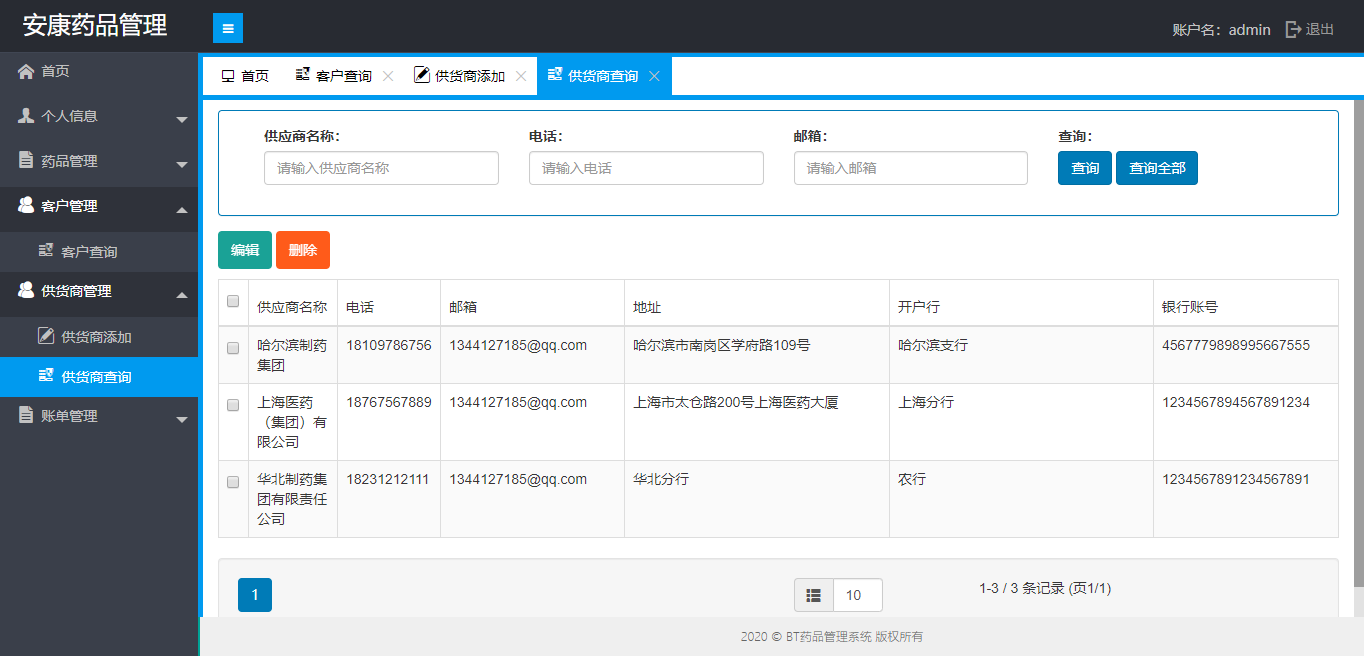
Task: Focus the 邮箱 input field
Action: point(911,168)
